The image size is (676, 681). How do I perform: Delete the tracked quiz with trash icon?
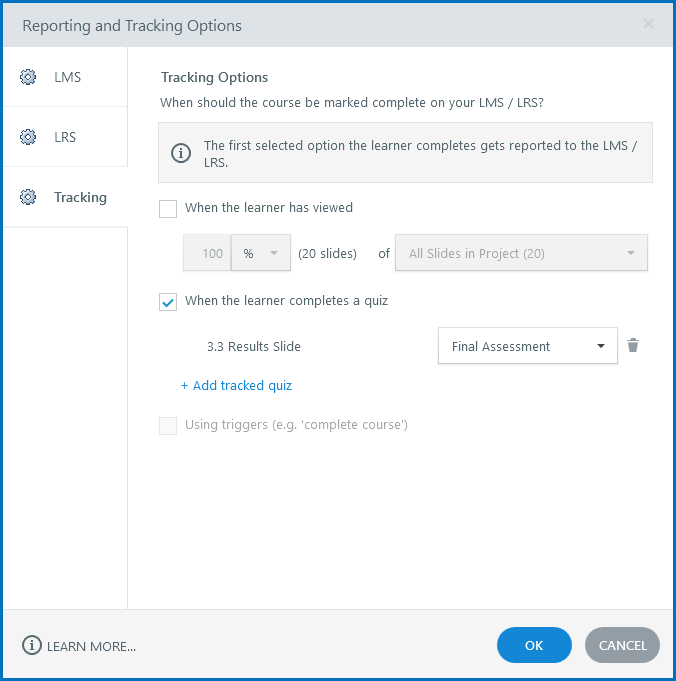(633, 346)
